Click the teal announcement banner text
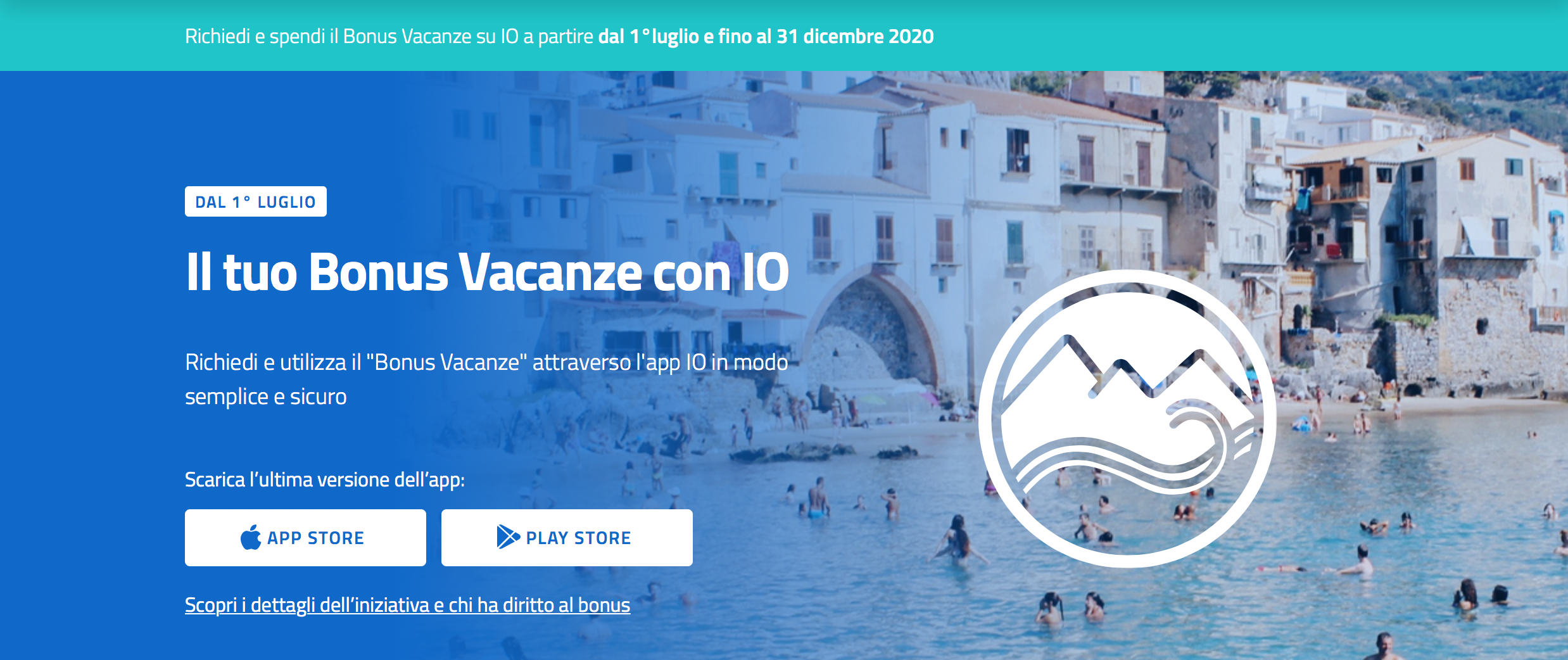1568x660 pixels. (x=559, y=36)
